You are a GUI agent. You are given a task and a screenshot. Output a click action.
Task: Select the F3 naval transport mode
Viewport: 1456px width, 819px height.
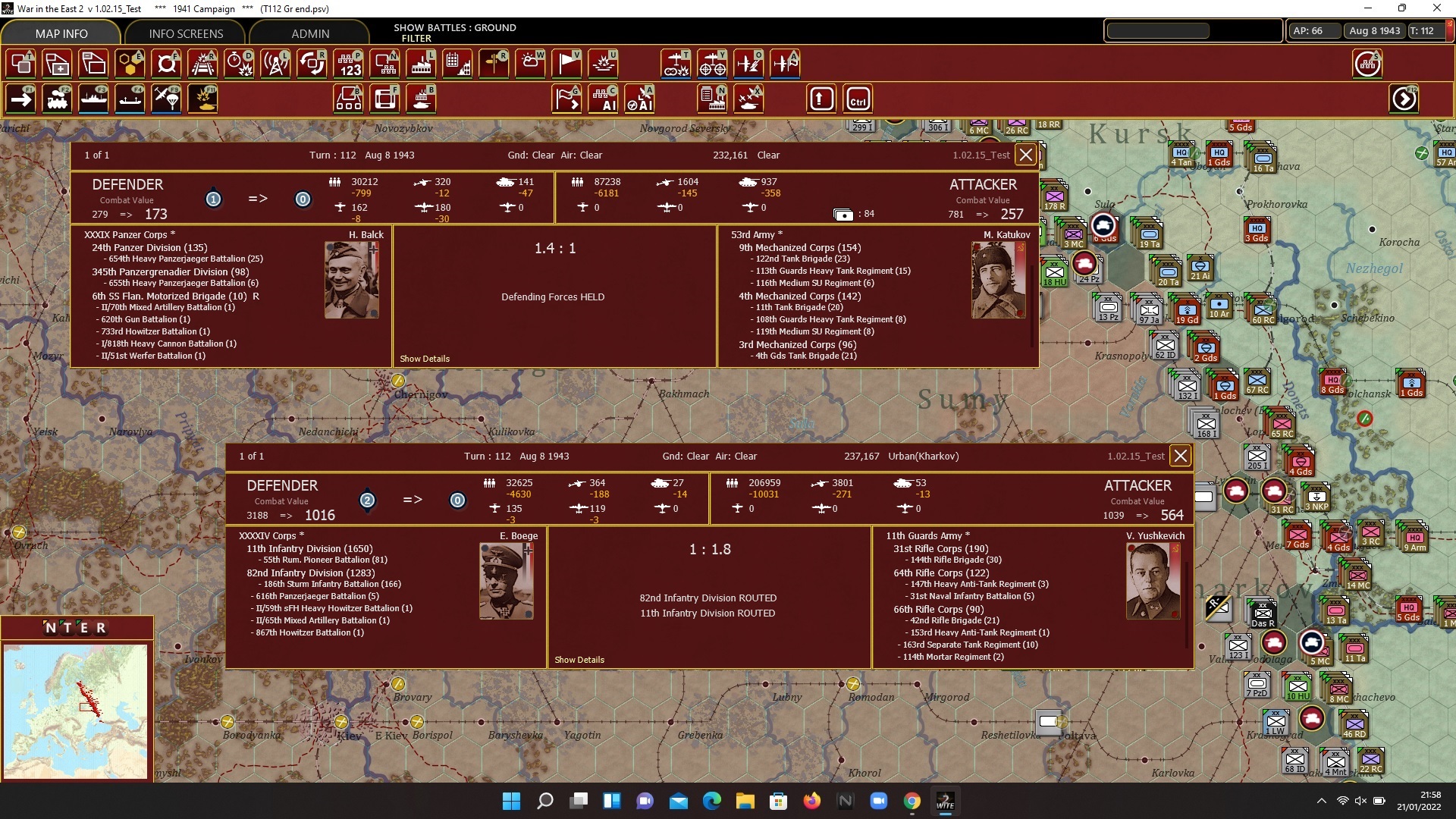94,99
